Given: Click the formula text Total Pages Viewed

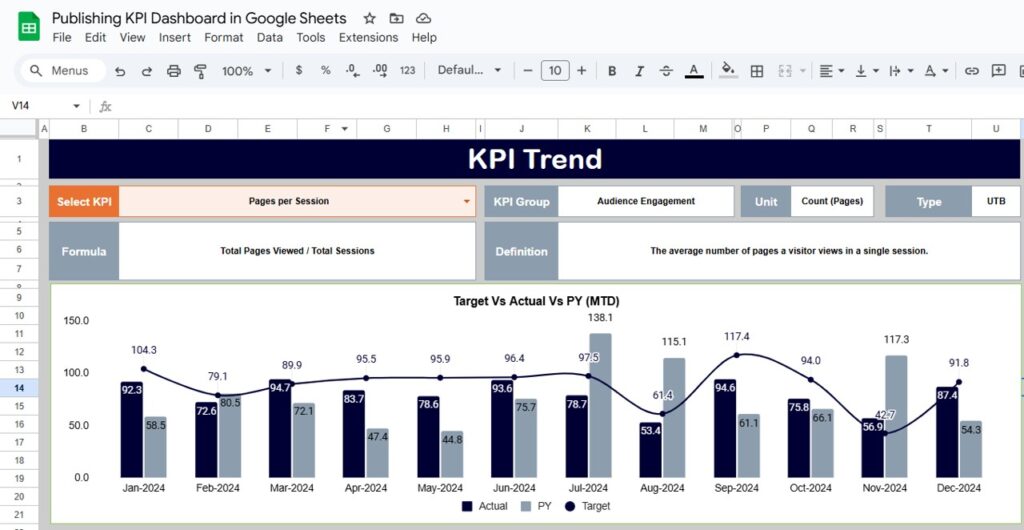Looking at the screenshot, I should click(297, 251).
